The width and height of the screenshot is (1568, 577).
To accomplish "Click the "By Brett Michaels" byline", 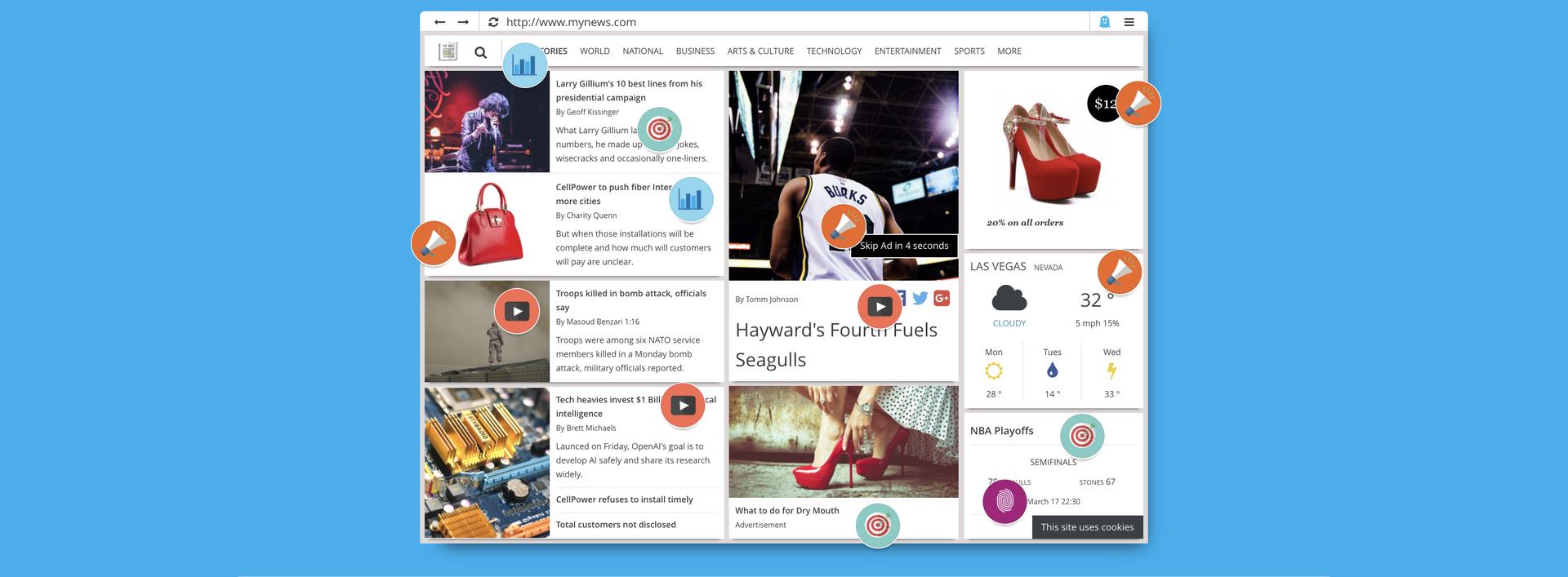I will coord(586,428).
